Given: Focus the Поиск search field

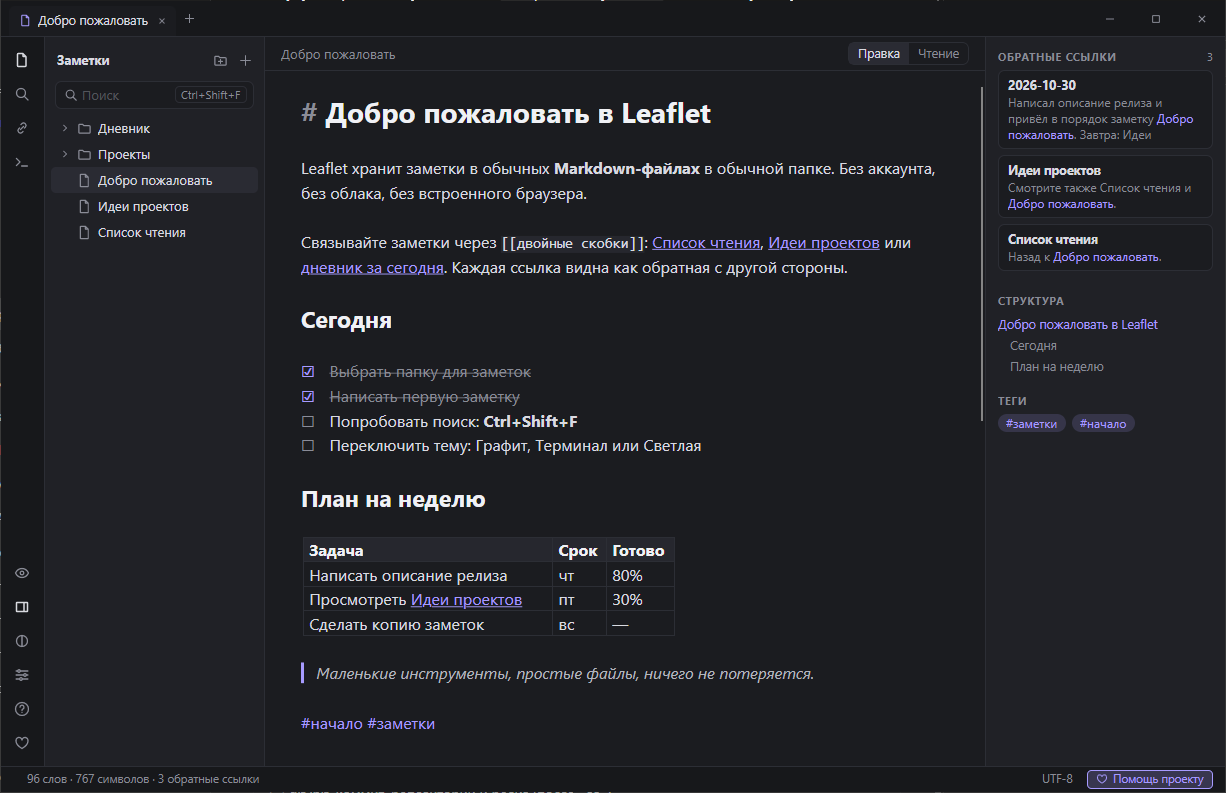Looking at the screenshot, I should [x=154, y=95].
